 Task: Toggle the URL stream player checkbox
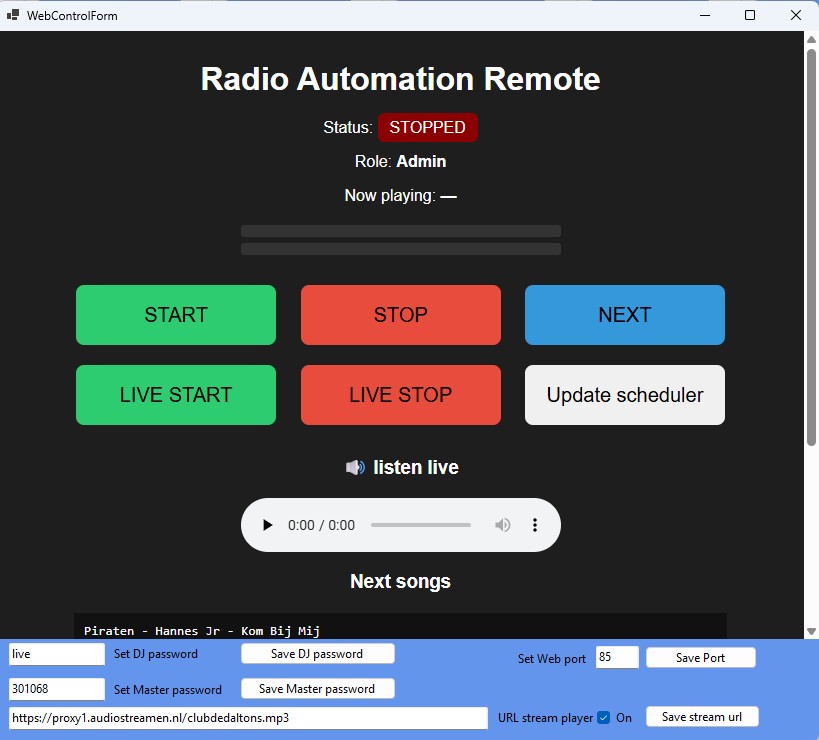coord(603,718)
